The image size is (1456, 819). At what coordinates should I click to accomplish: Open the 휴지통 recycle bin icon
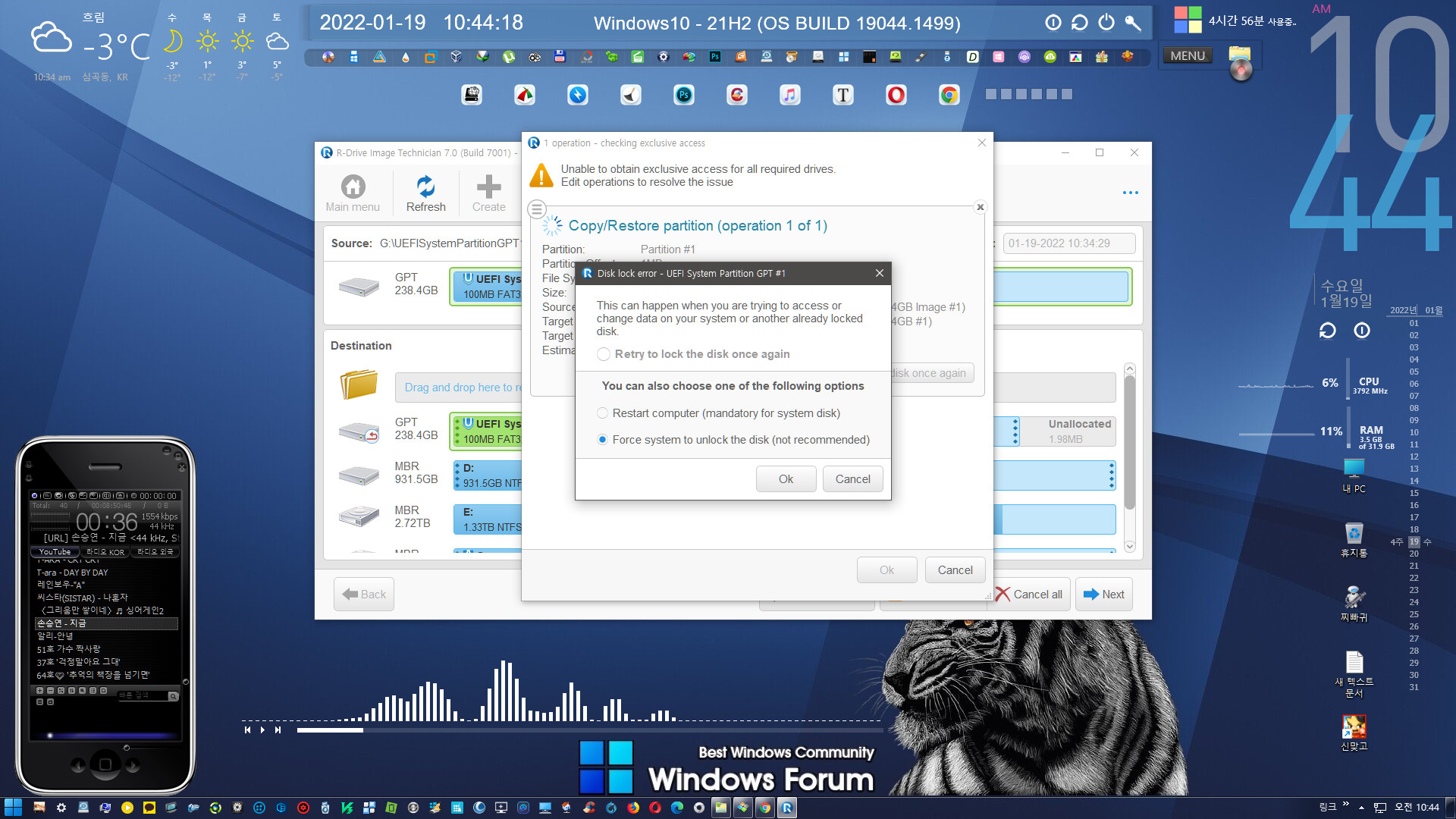[1354, 540]
